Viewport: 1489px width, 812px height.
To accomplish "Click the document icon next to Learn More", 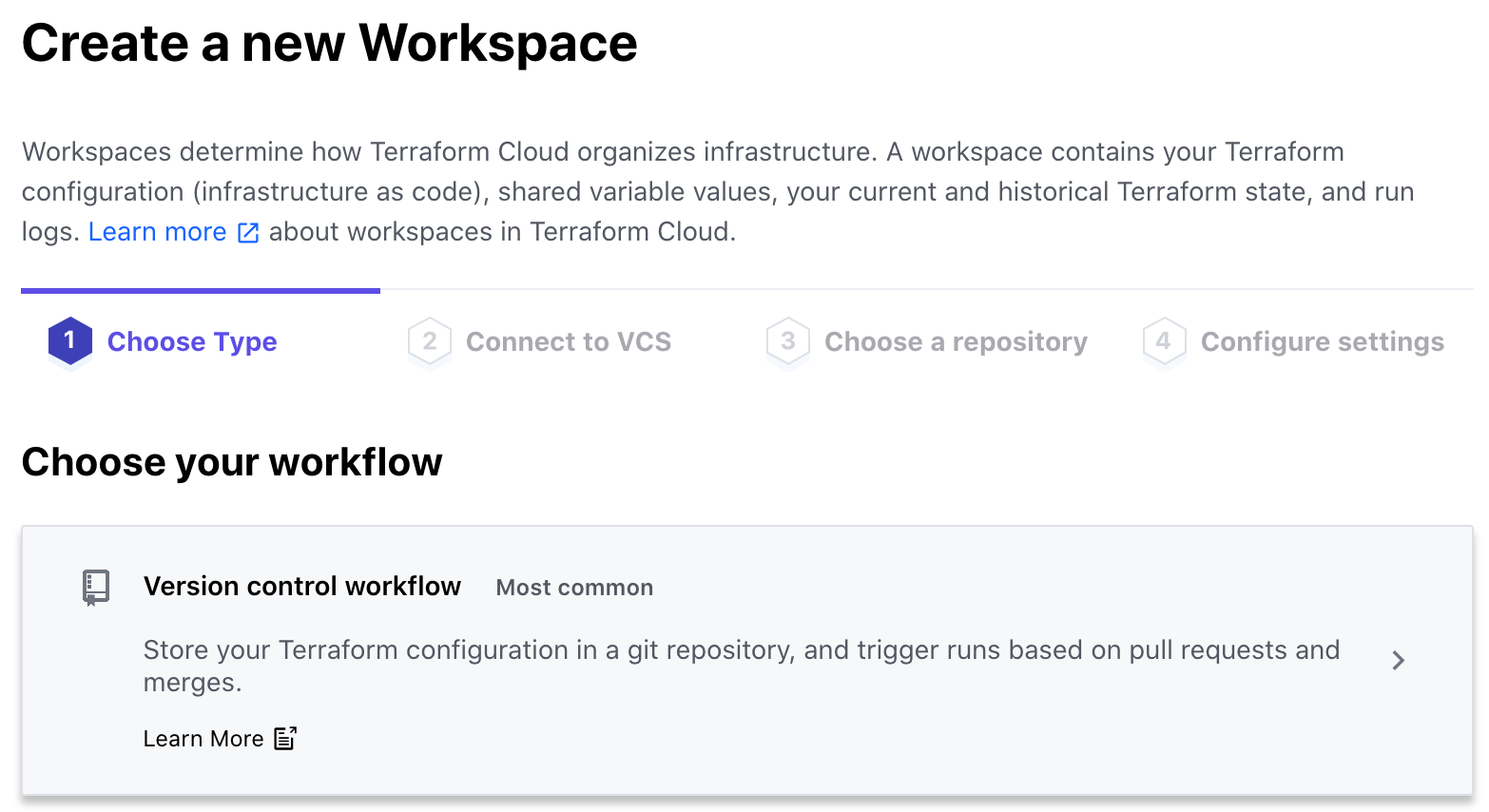I will (x=285, y=738).
